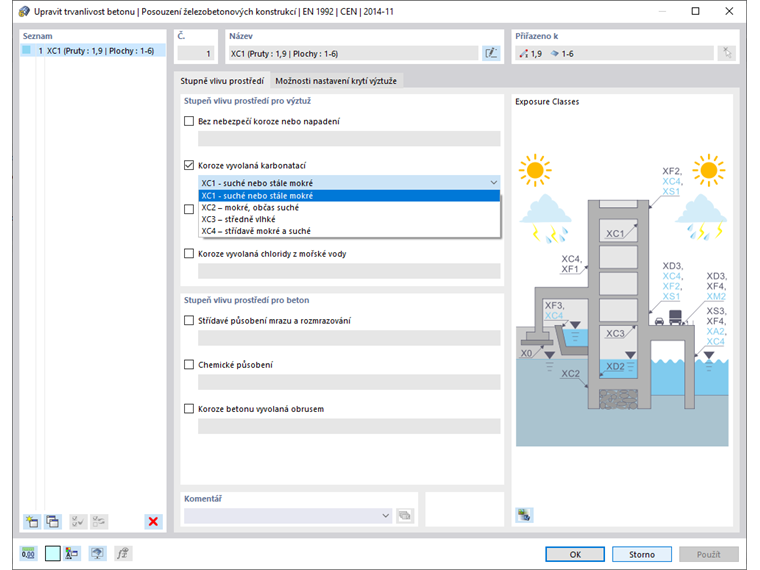
Task: Open the formula fx icon at the bottom
Action: click(x=123, y=554)
